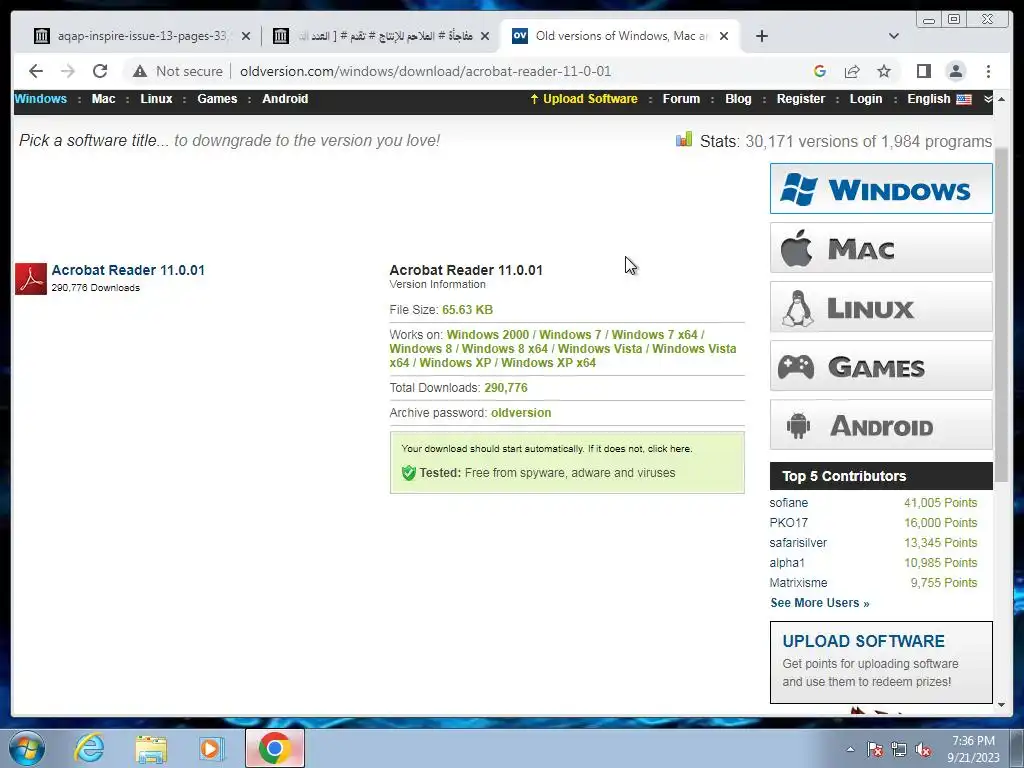1024x768 pixels.
Task: Click the Acrobat Reader red PDF icon
Action: coord(31,279)
